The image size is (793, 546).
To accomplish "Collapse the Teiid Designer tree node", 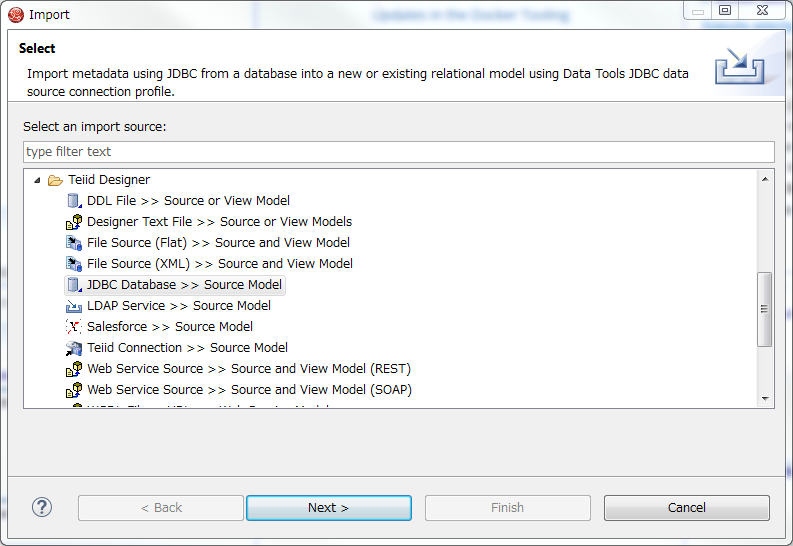I will tap(37, 180).
